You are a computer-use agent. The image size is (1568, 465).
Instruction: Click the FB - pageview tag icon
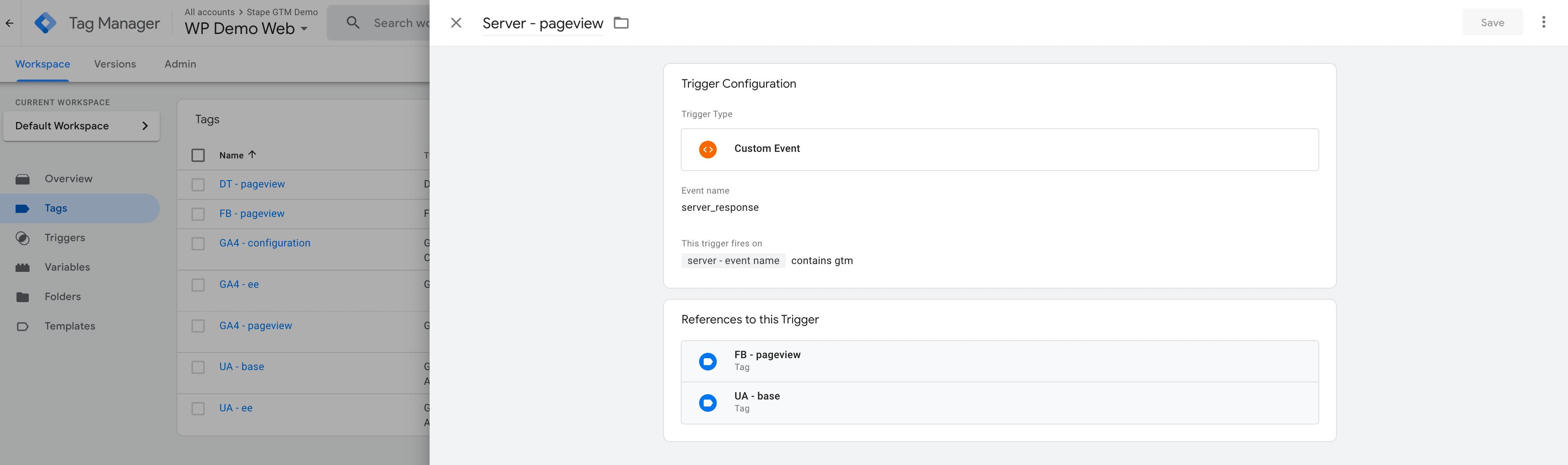point(707,361)
